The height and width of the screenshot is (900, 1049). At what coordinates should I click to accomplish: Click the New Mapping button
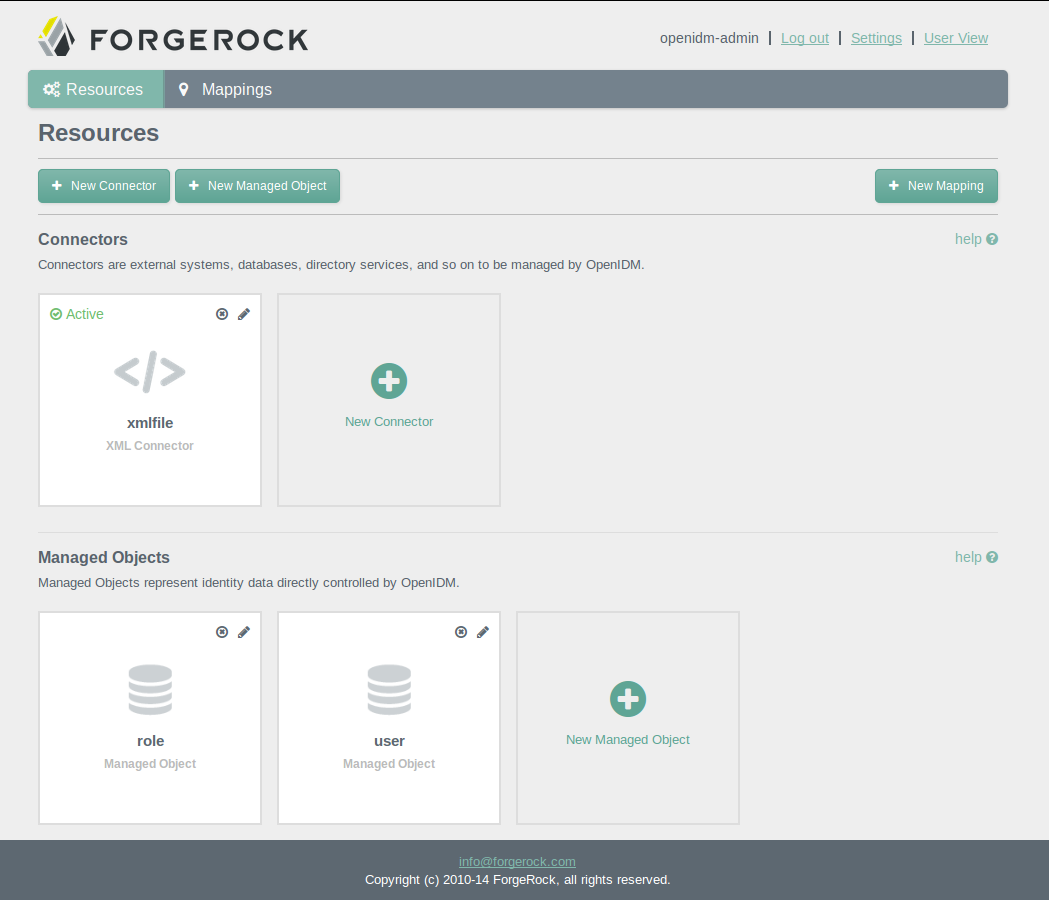[936, 185]
